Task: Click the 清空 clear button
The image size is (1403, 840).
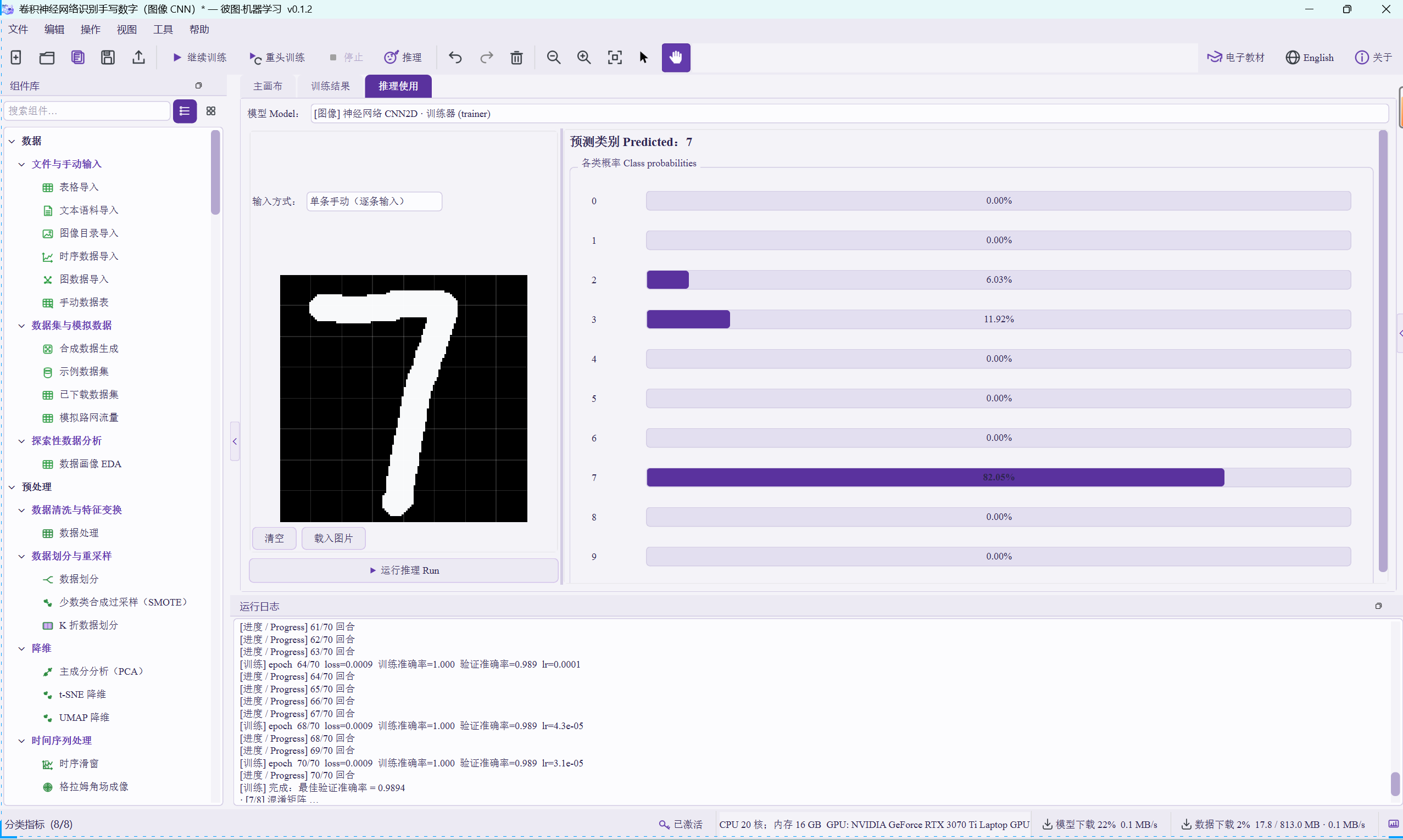Action: coord(274,537)
